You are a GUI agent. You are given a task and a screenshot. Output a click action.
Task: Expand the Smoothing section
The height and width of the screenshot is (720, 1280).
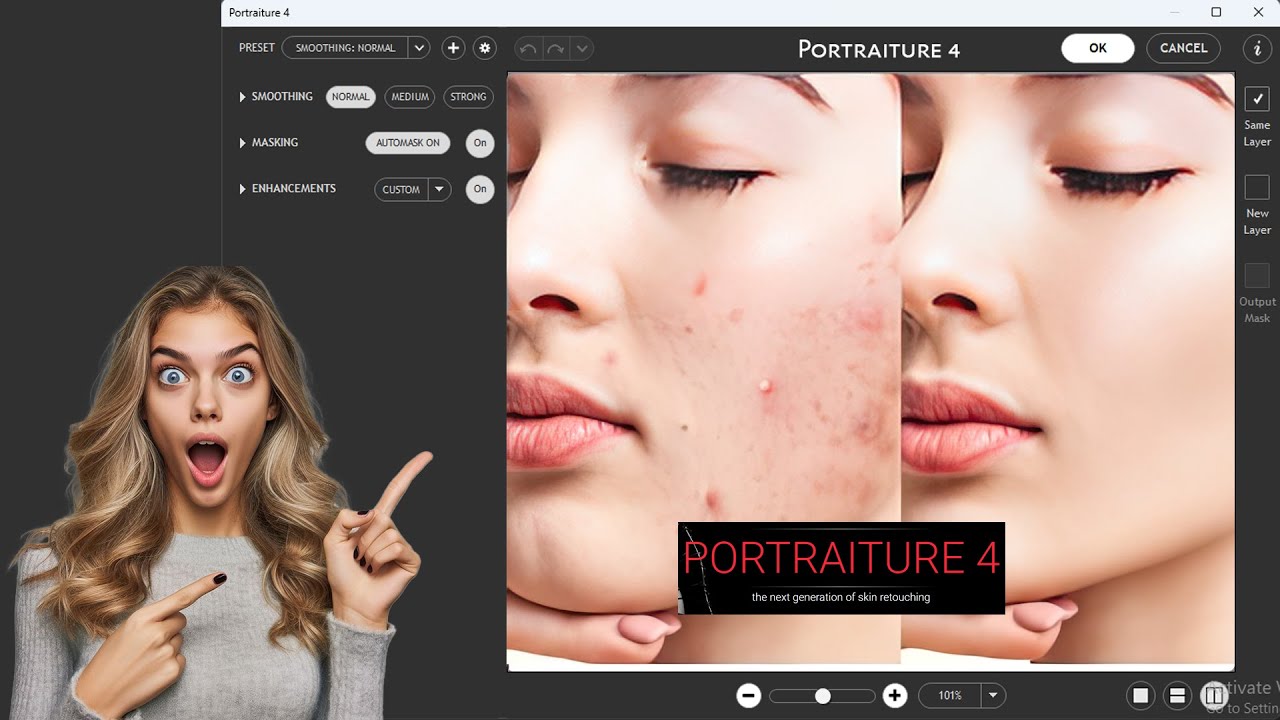click(243, 97)
